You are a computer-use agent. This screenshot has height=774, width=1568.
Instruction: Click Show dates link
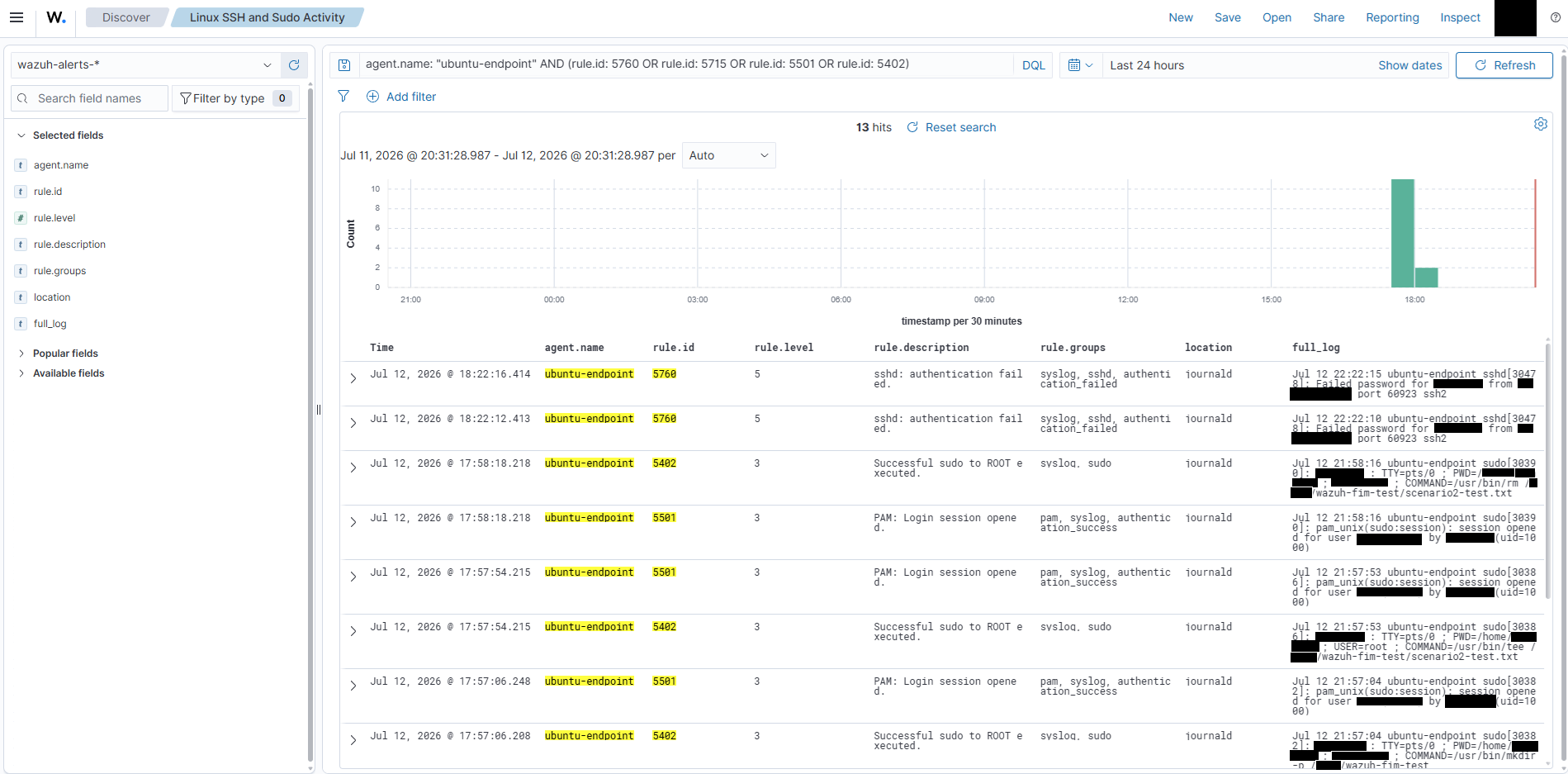pos(1409,65)
